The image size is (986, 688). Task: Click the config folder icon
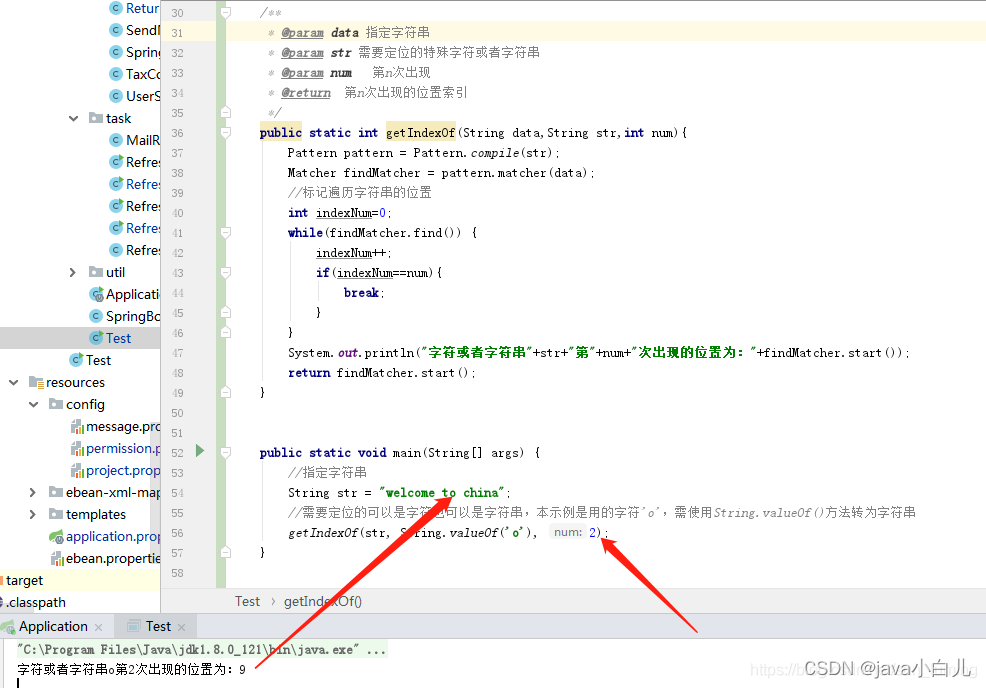click(56, 404)
